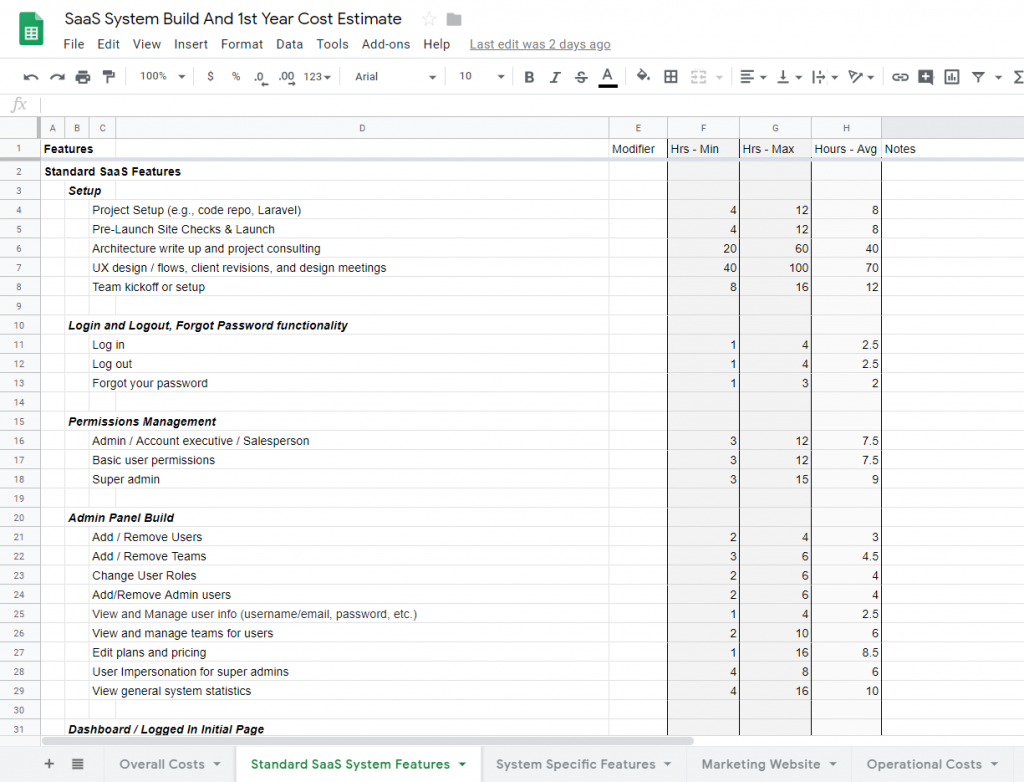The width and height of the screenshot is (1024, 782).
Task: Format as percent
Action: tap(236, 76)
